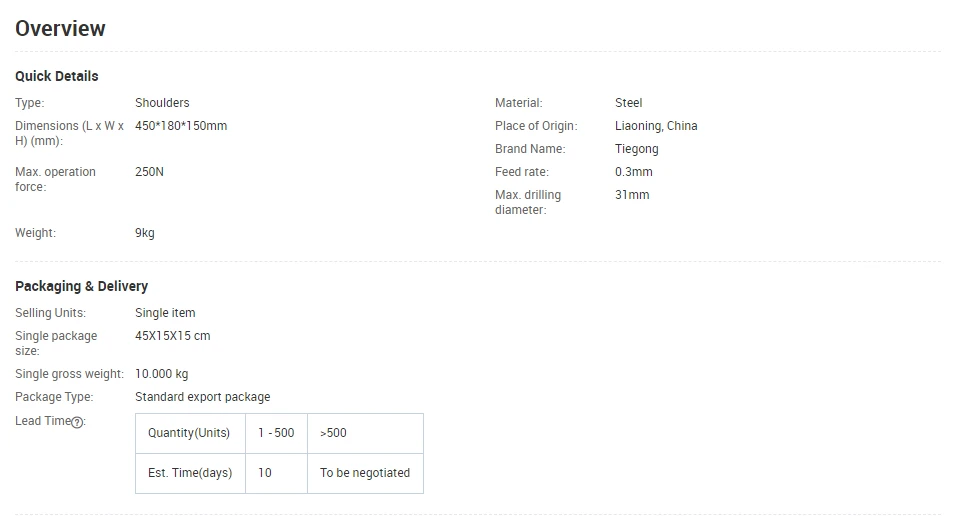Click the 1 - 500 quantity cell
This screenshot has width=957, height=516.
[276, 434]
